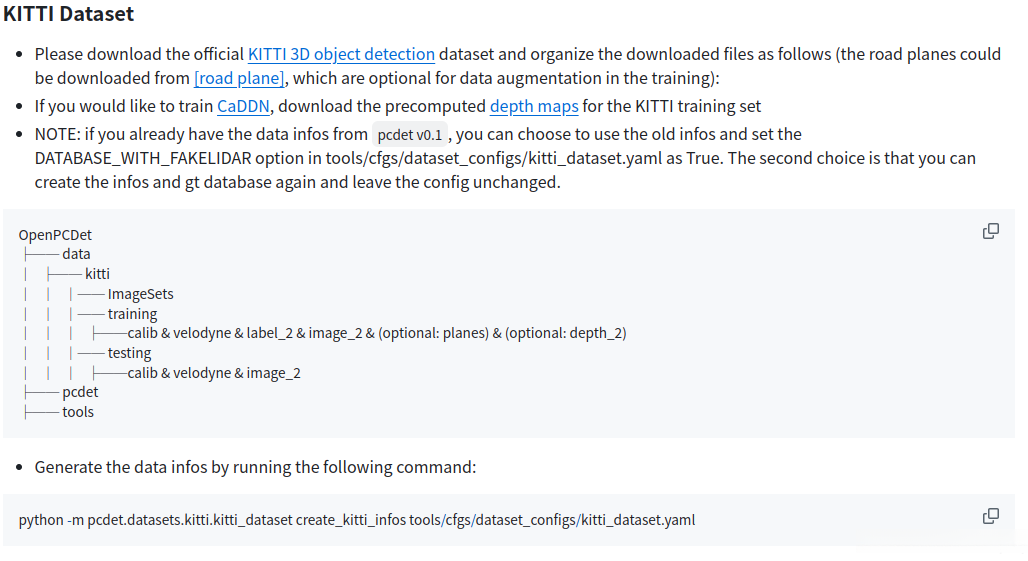This screenshot has height=561, width=1028.
Task: Click the 'Generate the data infos' bullet text
Action: pyautogui.click(x=255, y=467)
